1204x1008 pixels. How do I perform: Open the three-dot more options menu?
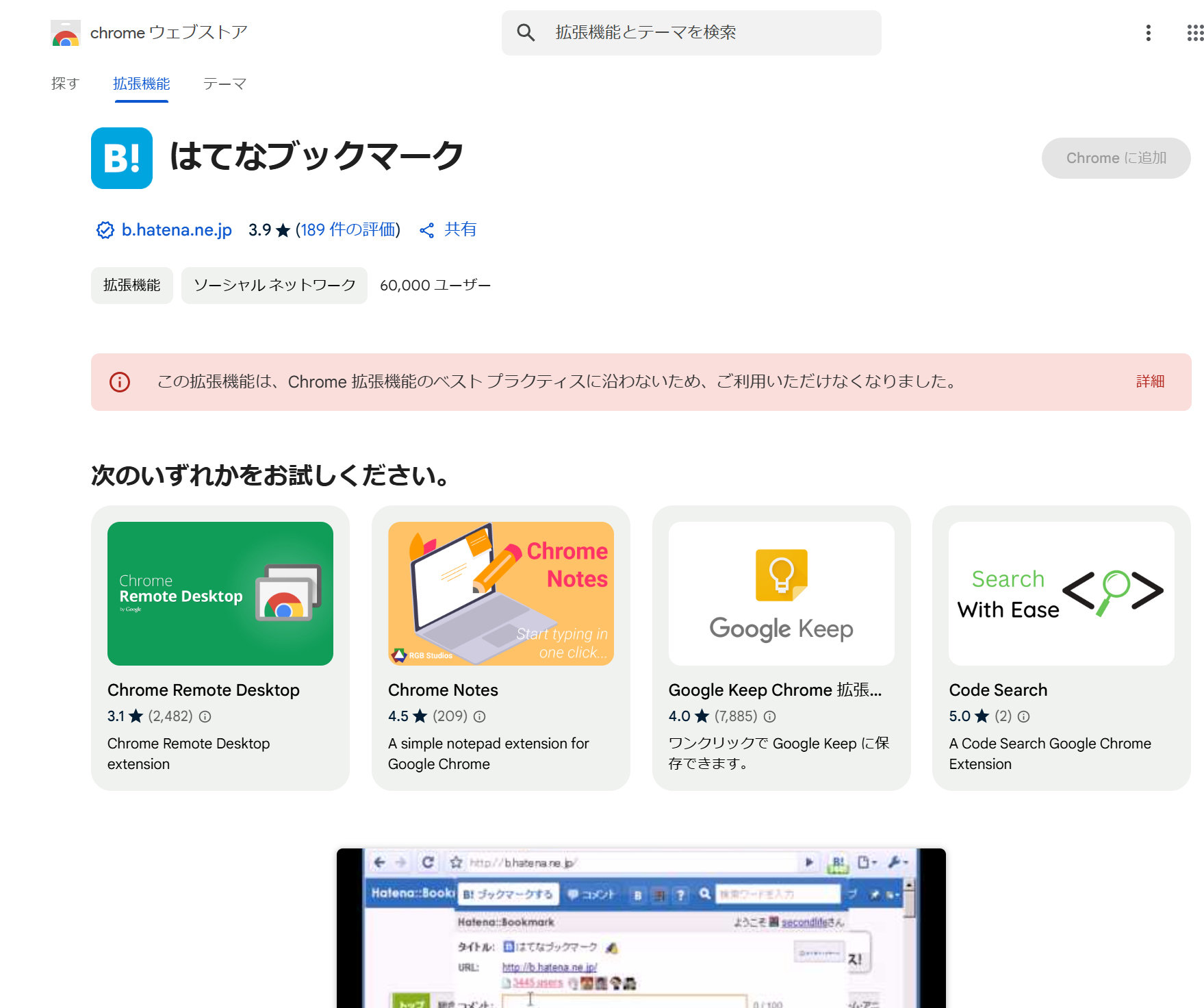(1148, 33)
